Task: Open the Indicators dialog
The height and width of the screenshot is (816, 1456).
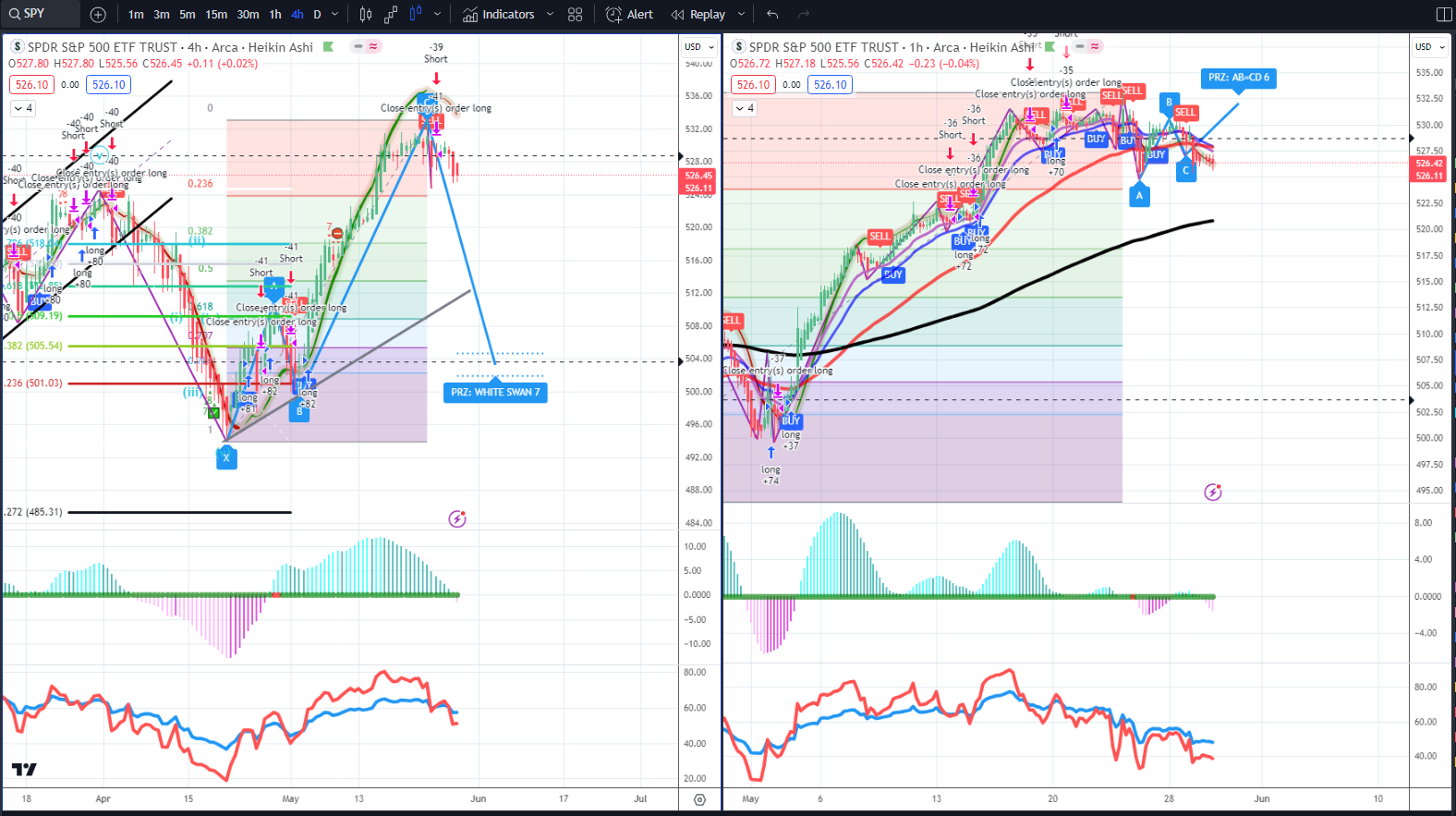Action: click(499, 15)
